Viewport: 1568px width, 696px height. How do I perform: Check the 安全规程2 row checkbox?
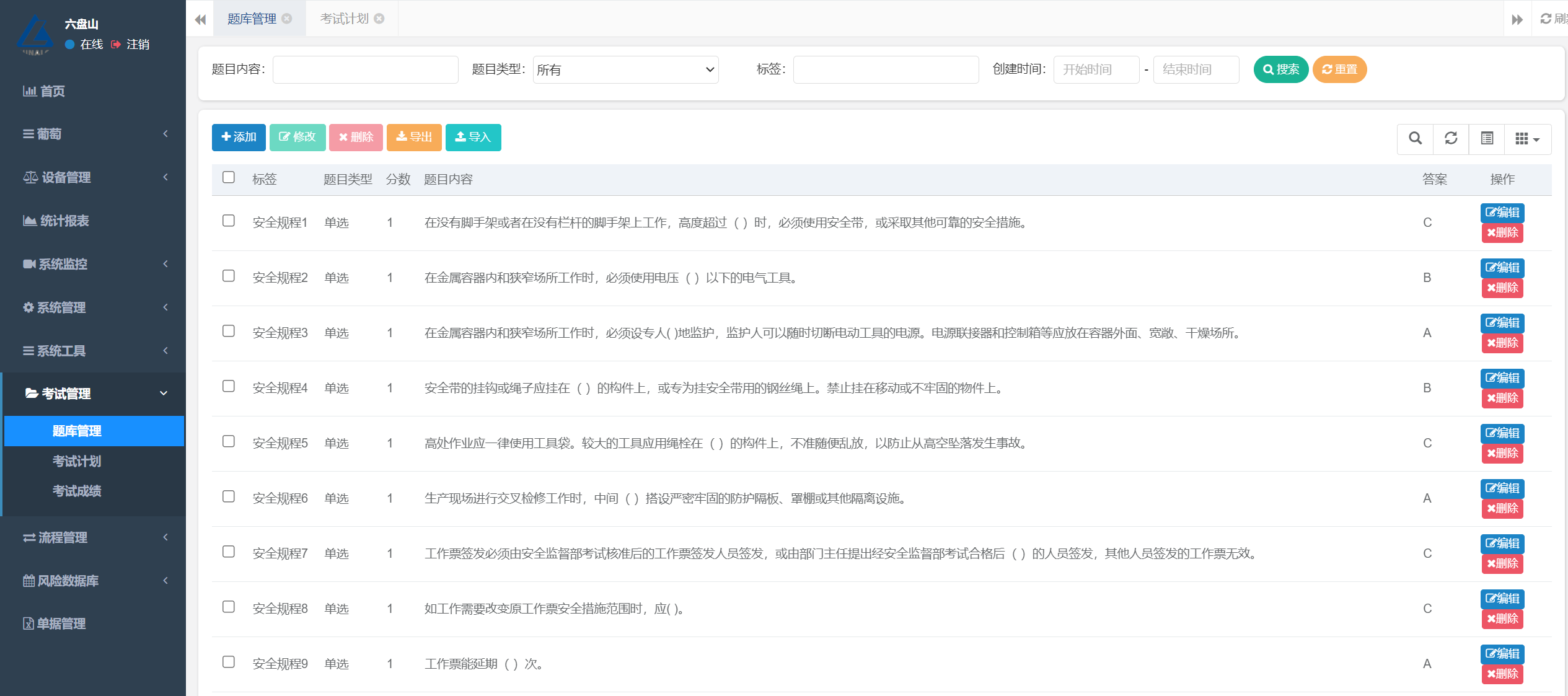pos(229,276)
